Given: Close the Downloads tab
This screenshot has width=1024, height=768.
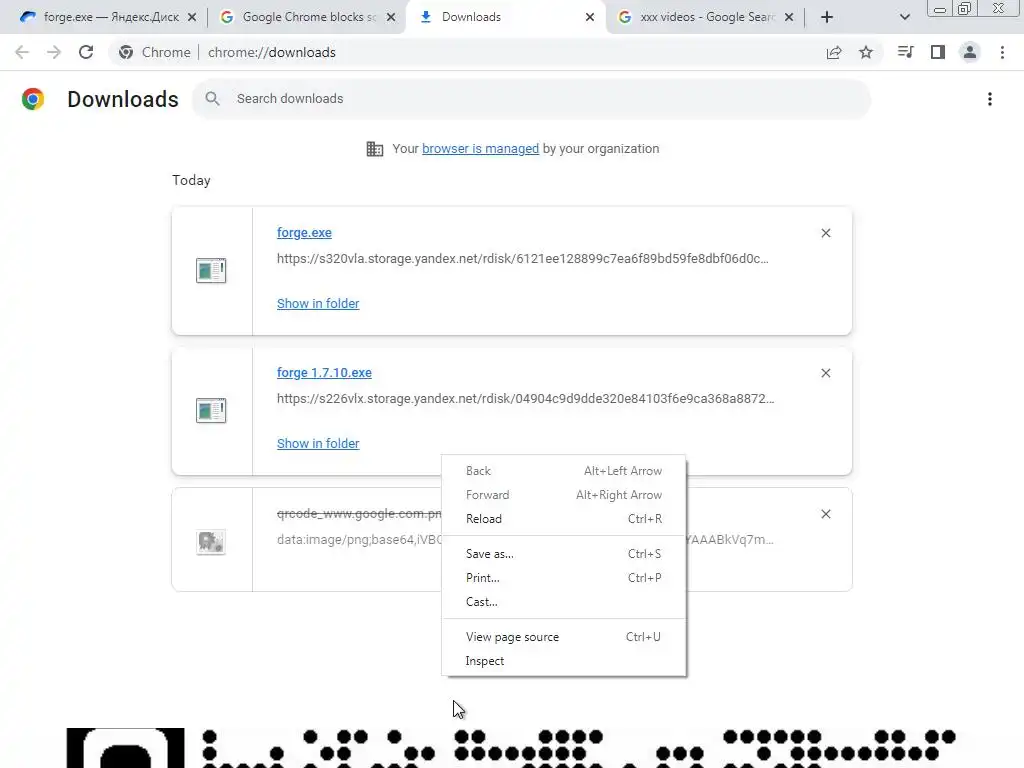Looking at the screenshot, I should tap(590, 17).
